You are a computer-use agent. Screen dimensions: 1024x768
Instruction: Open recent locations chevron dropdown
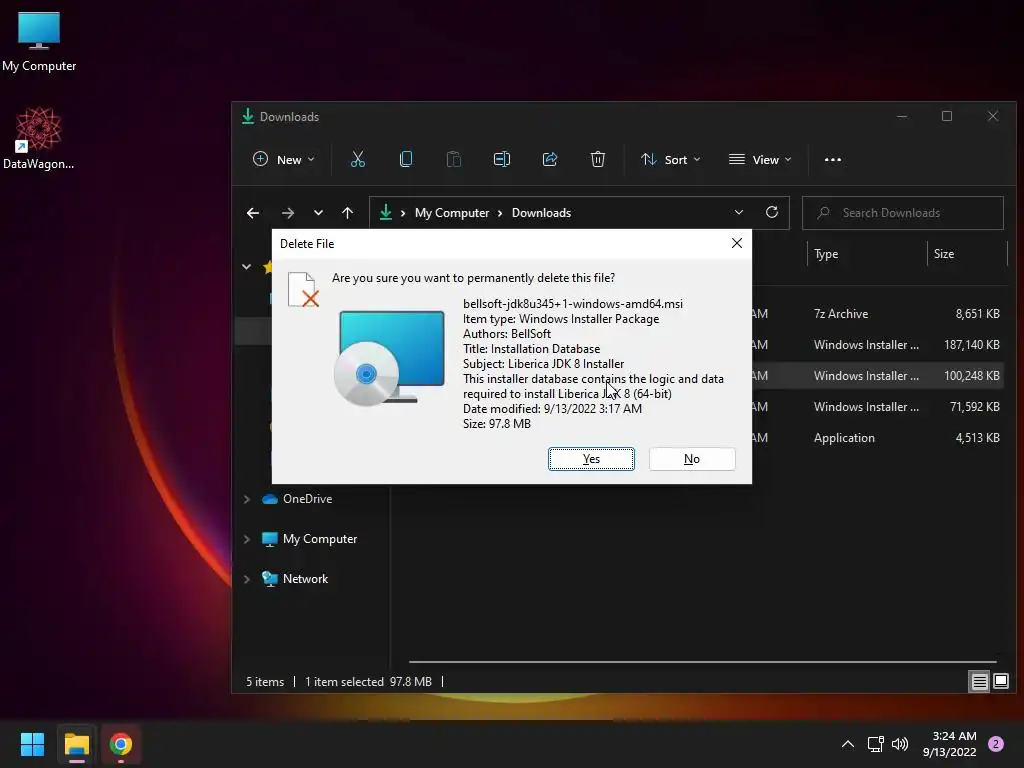(318, 213)
